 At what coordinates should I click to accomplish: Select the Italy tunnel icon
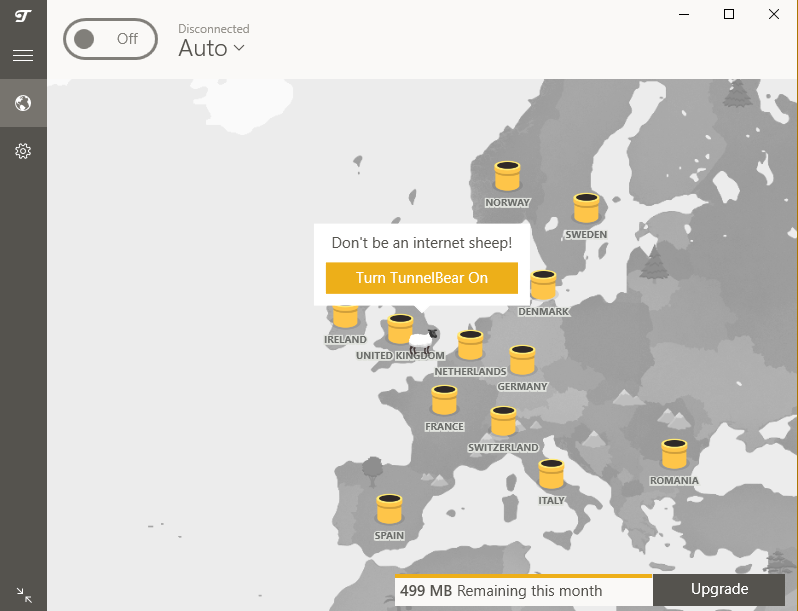point(551,474)
